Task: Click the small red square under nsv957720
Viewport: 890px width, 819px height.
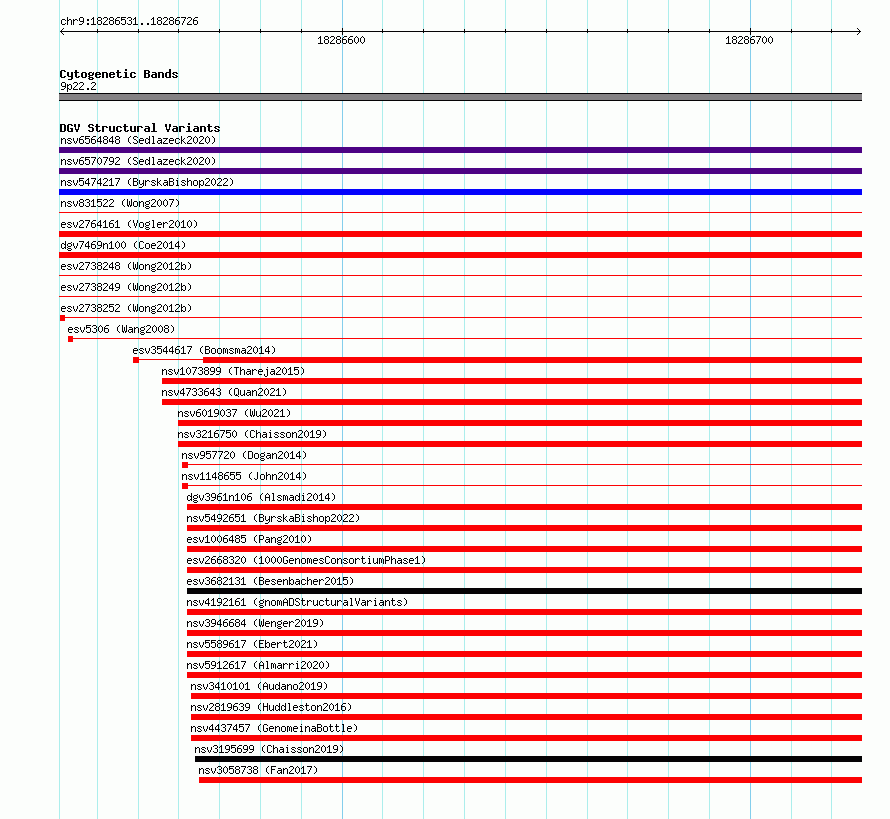Action: (185, 465)
